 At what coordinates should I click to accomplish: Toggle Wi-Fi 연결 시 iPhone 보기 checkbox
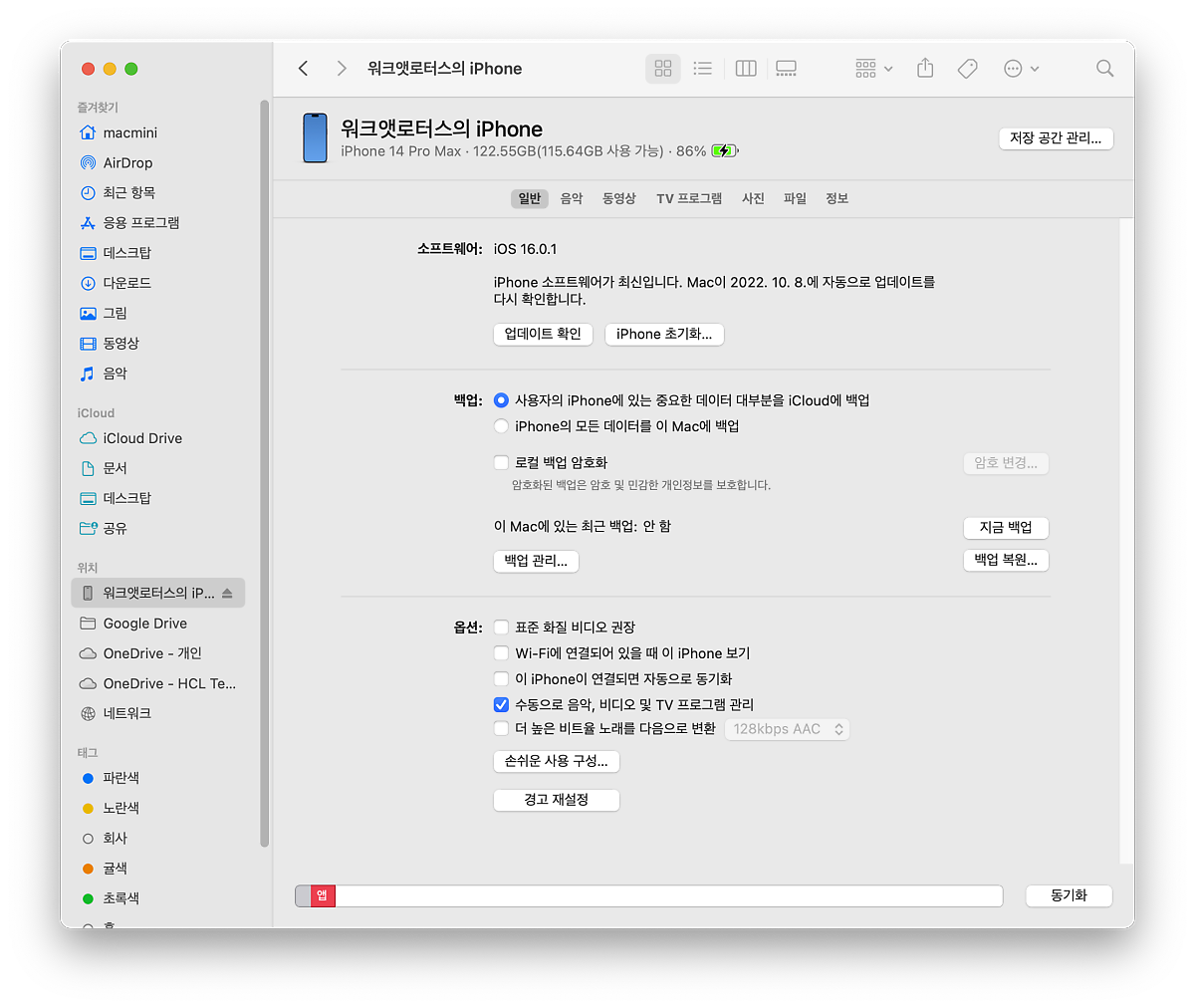(501, 653)
